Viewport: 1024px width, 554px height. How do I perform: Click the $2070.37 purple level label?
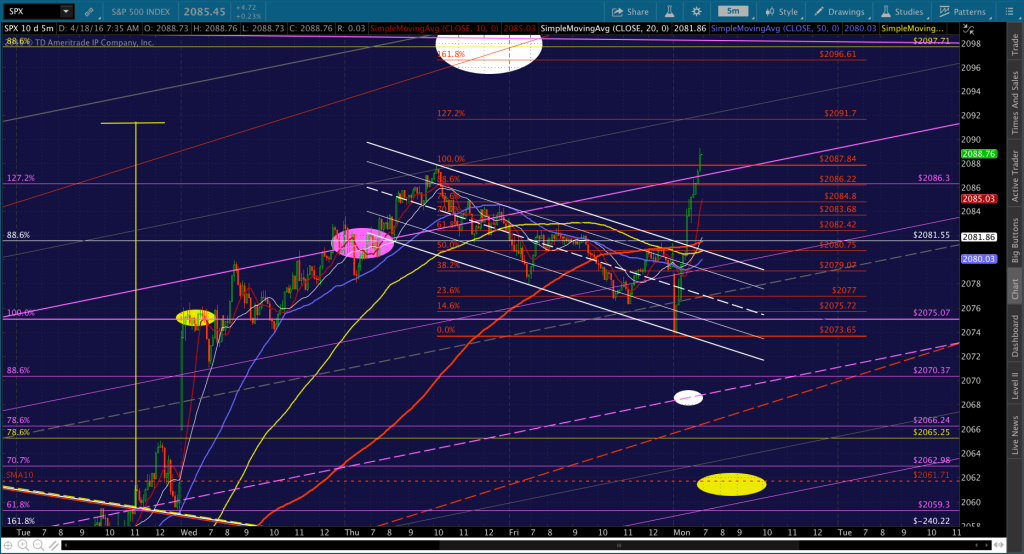931,370
